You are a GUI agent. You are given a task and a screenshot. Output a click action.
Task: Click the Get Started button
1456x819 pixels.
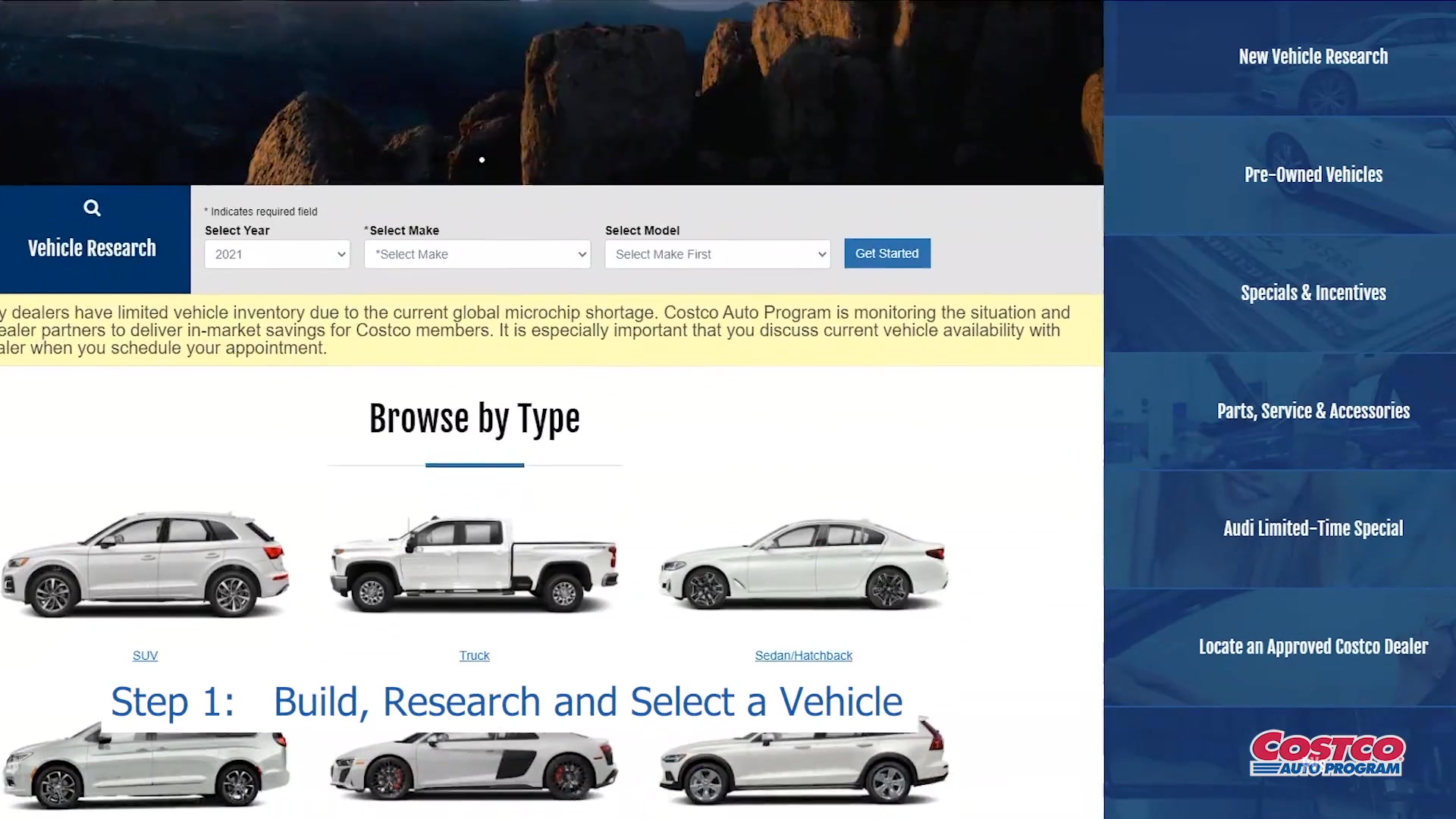tap(887, 253)
